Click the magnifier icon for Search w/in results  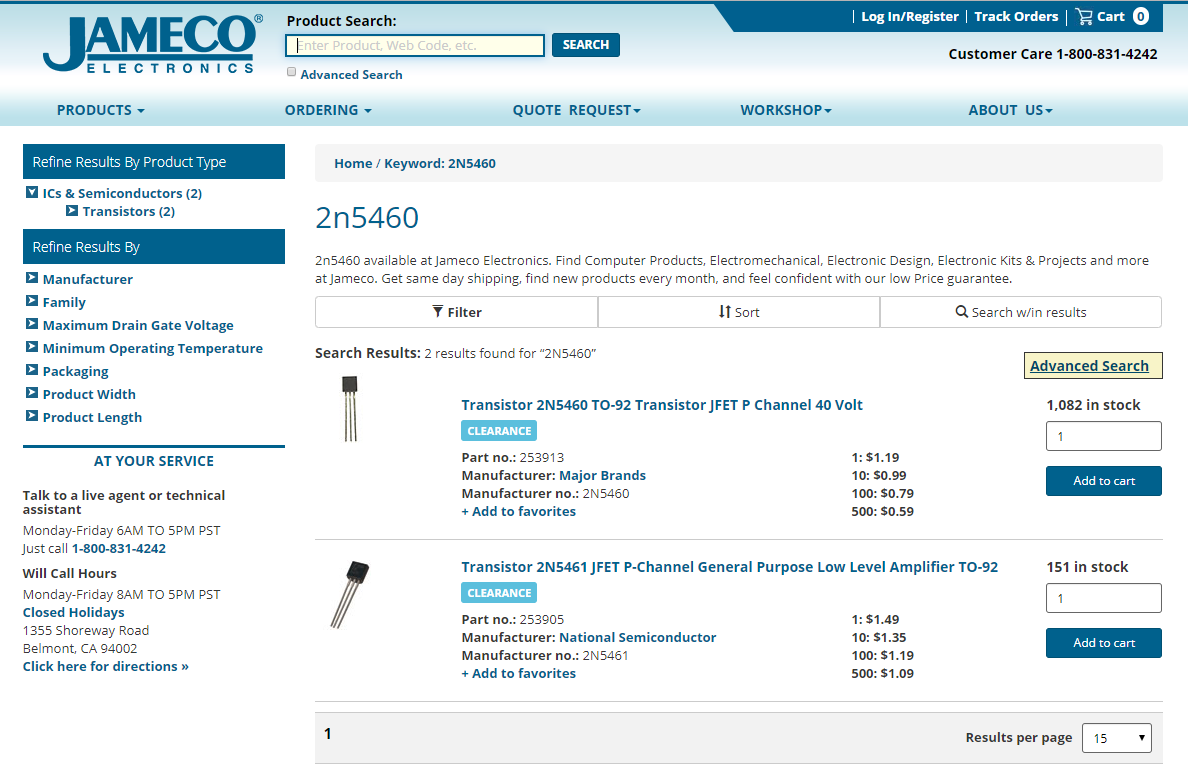point(961,311)
